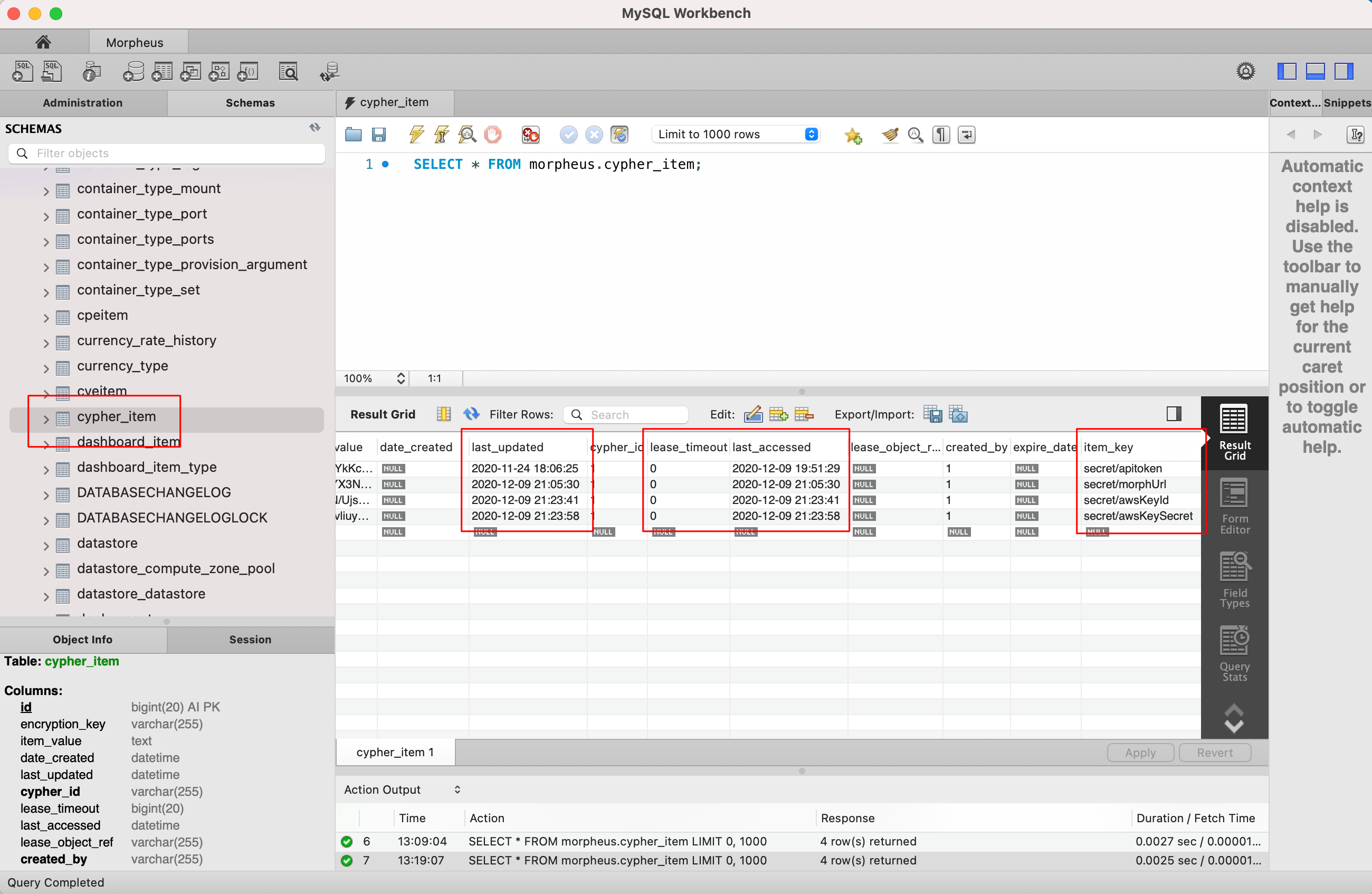Toggle the right sidebar panel visibility

[1344, 70]
